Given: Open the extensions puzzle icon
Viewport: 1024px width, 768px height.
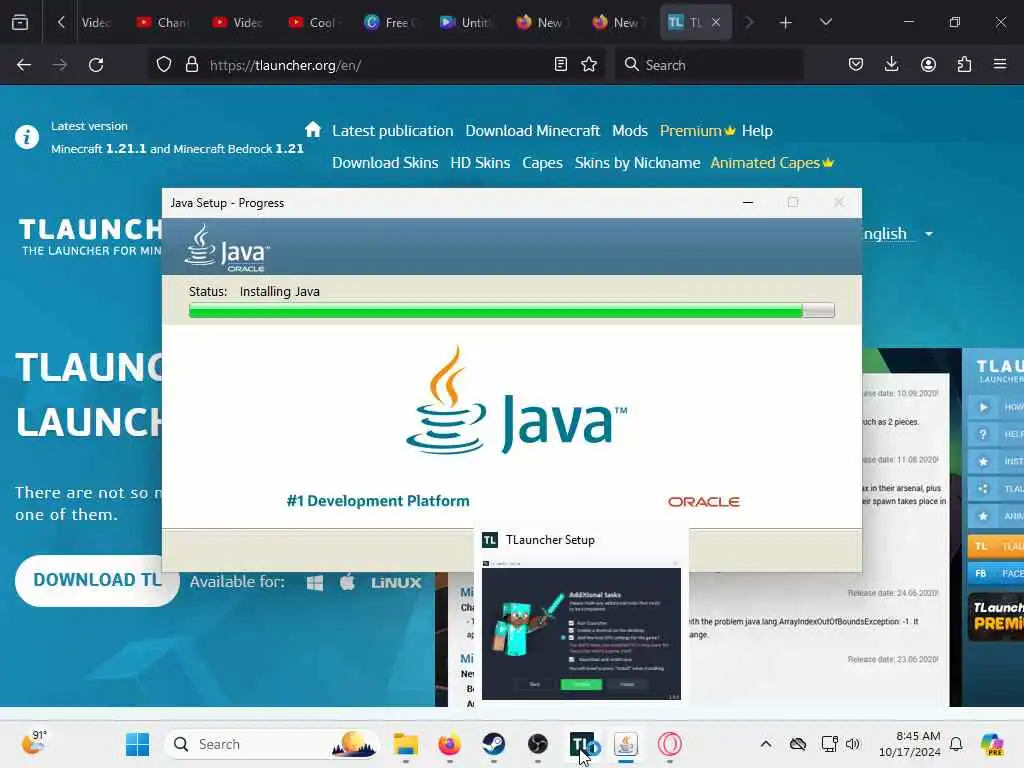Looking at the screenshot, I should (964, 65).
